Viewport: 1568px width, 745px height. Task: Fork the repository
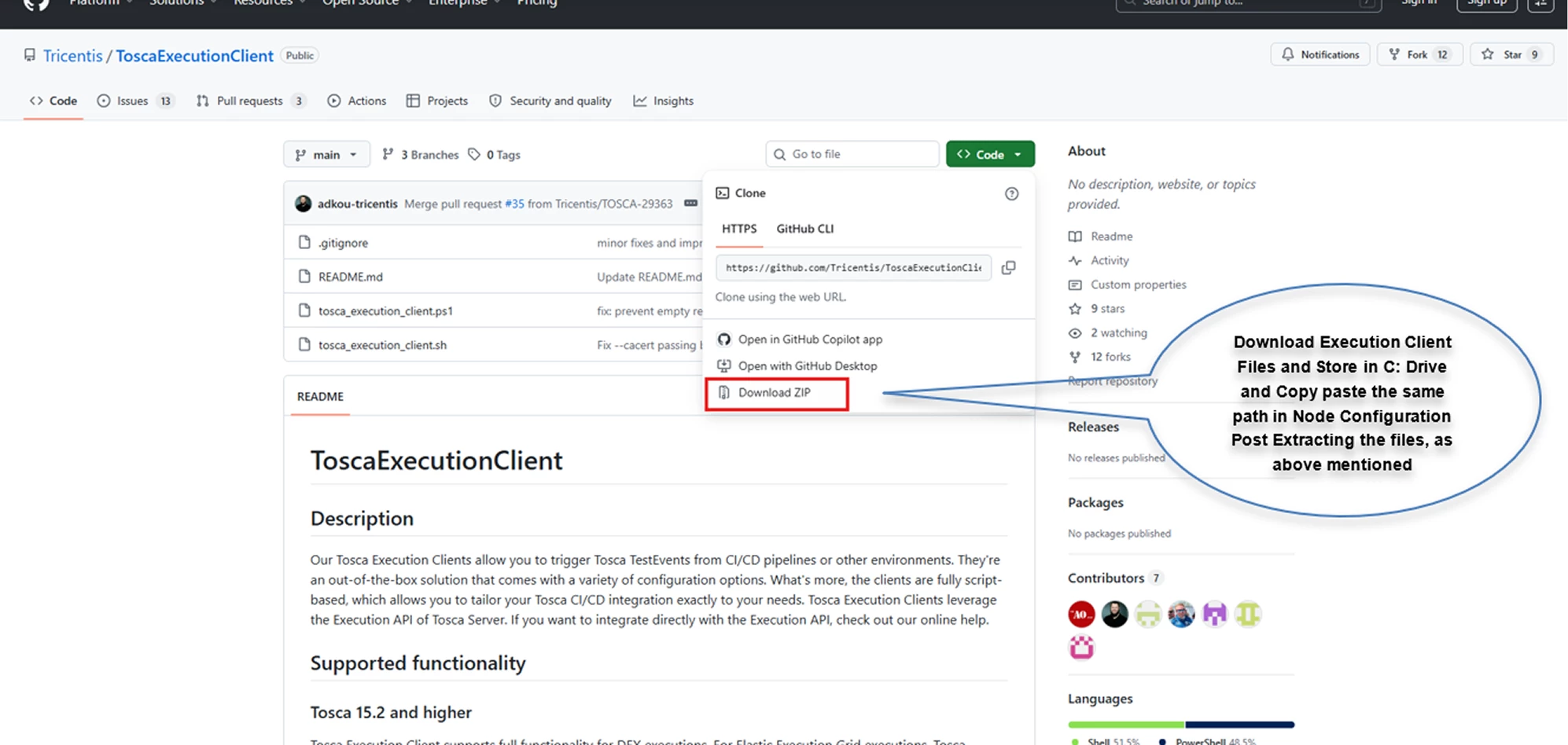[x=1419, y=54]
